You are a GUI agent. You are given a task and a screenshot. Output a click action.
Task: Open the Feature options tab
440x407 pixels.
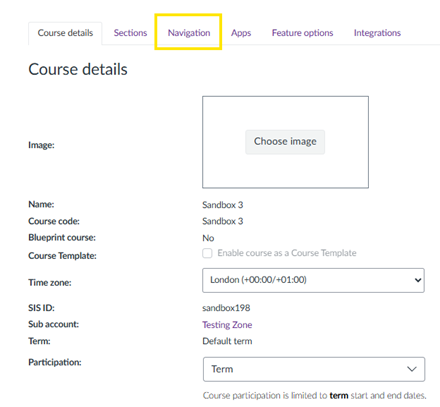coord(302,33)
